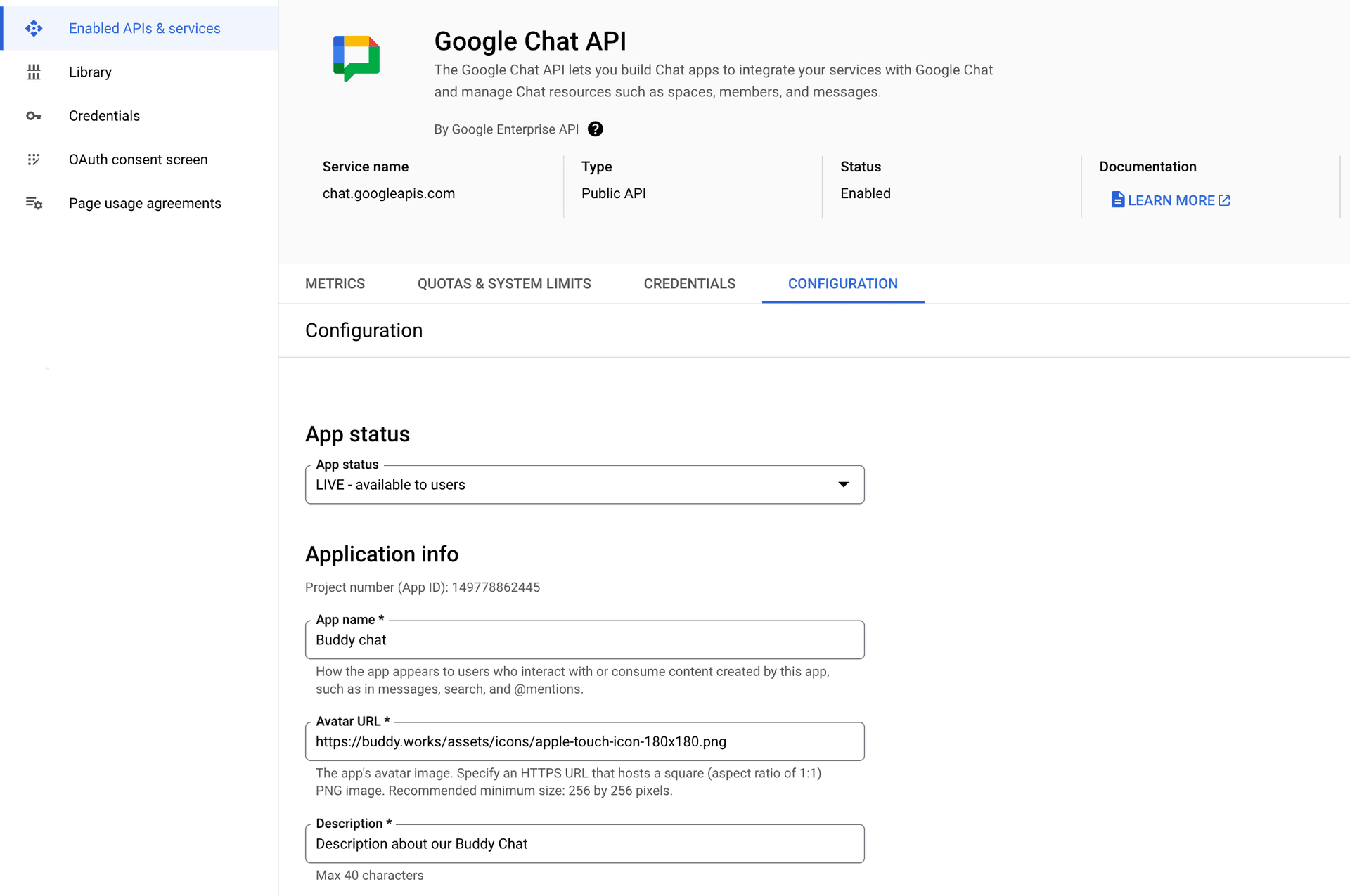Click the Library sidebar icon
Viewport: 1350px width, 896px height.
33,71
